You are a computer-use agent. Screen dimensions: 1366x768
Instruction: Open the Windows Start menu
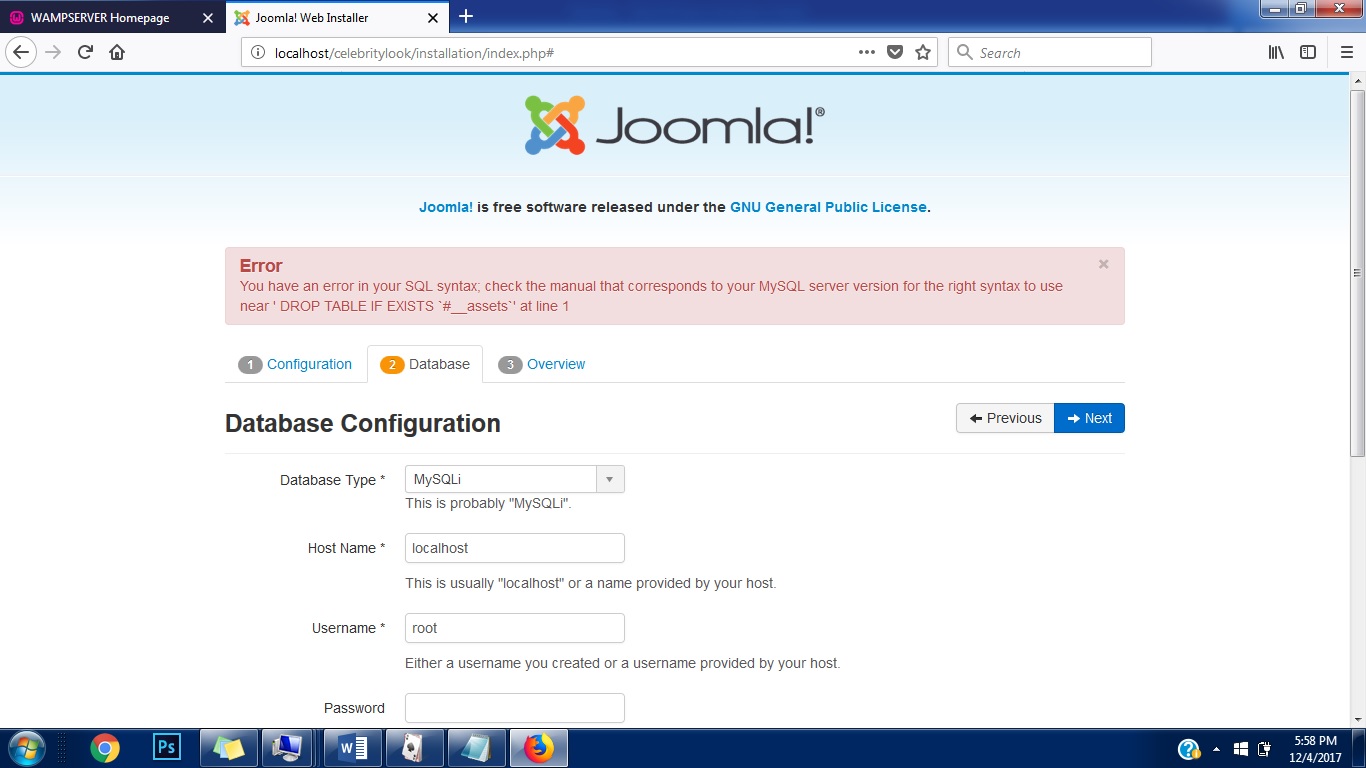(27, 748)
